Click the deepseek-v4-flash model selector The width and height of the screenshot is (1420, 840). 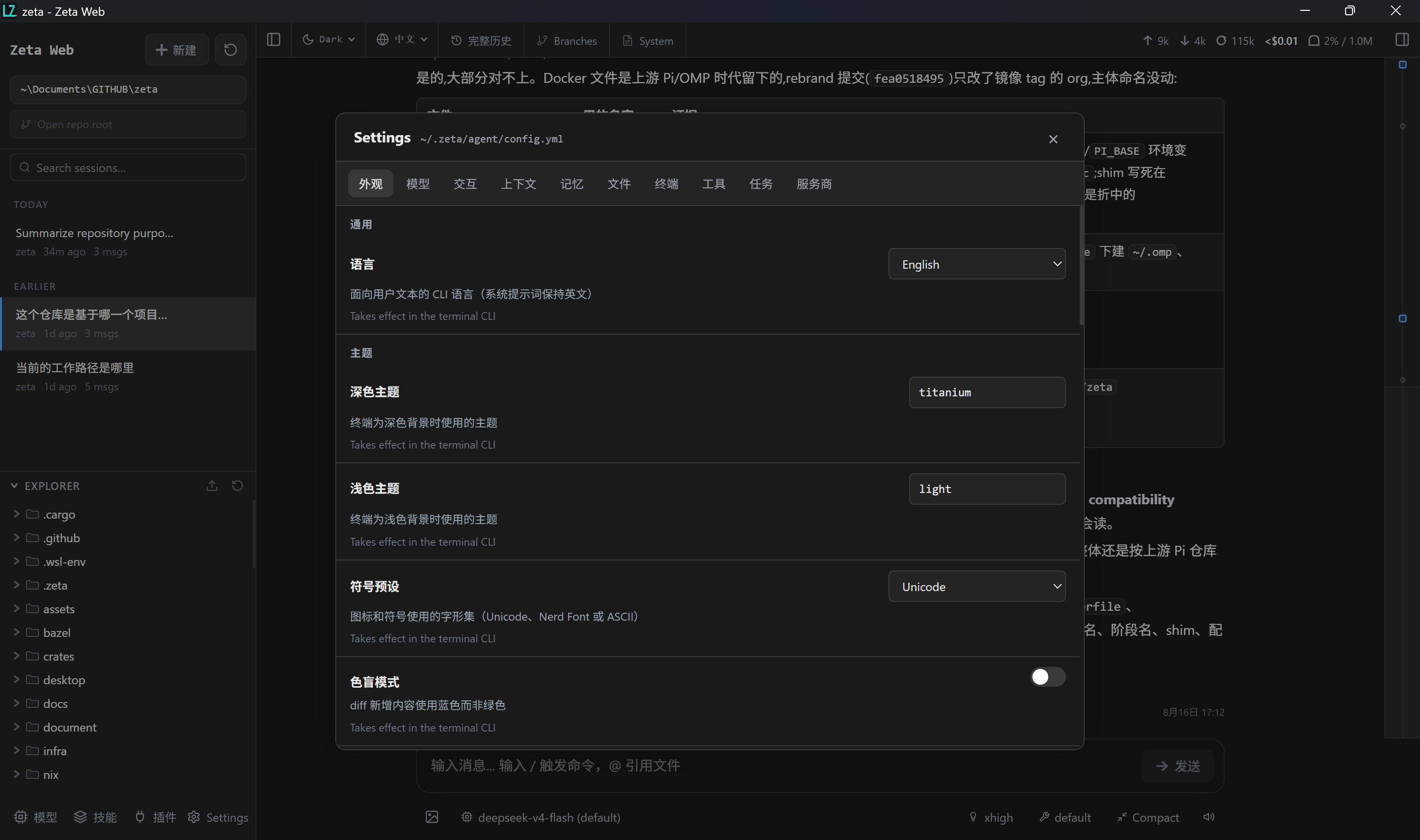(x=540, y=817)
